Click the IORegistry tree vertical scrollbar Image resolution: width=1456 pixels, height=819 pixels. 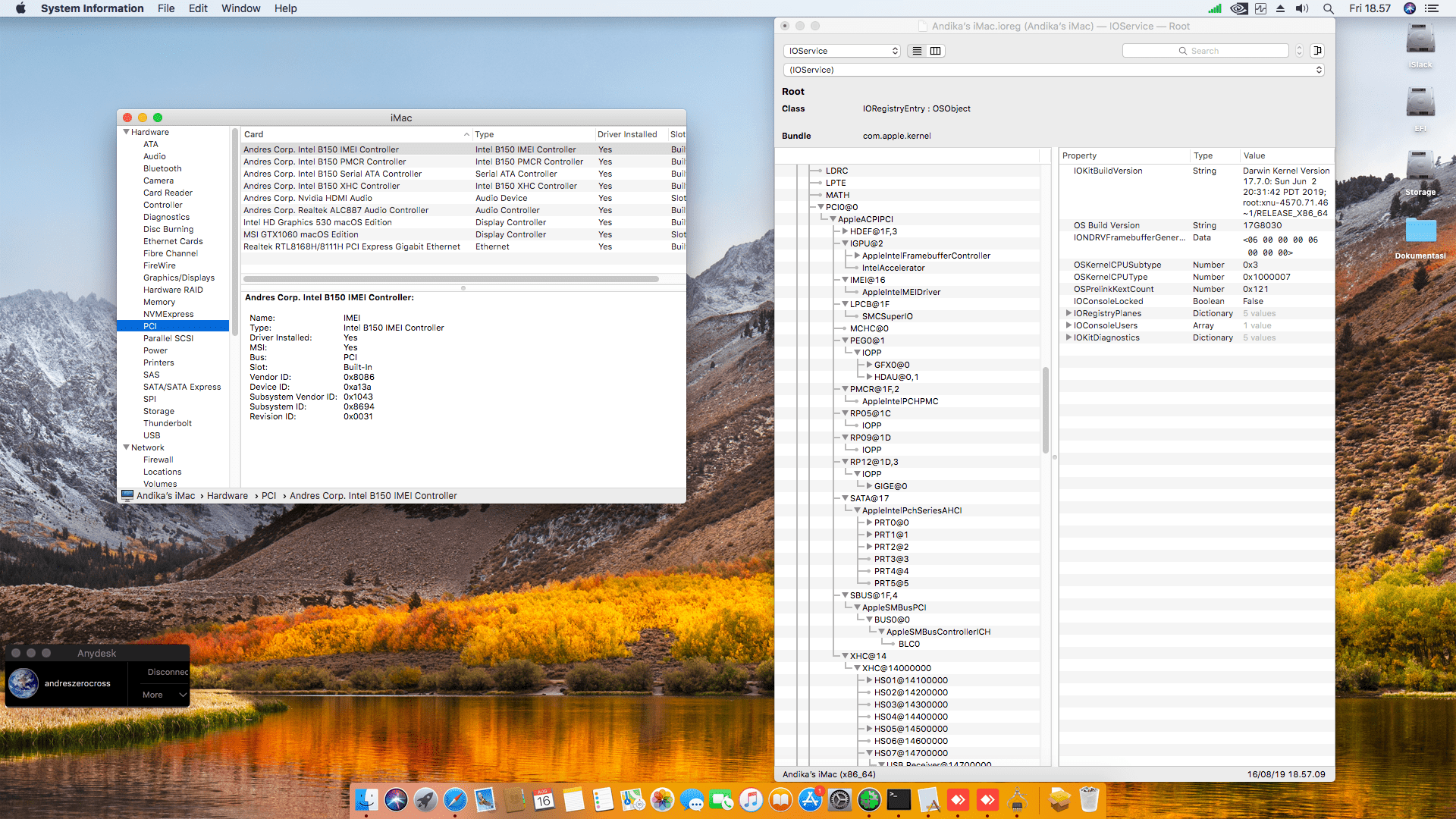[1046, 409]
